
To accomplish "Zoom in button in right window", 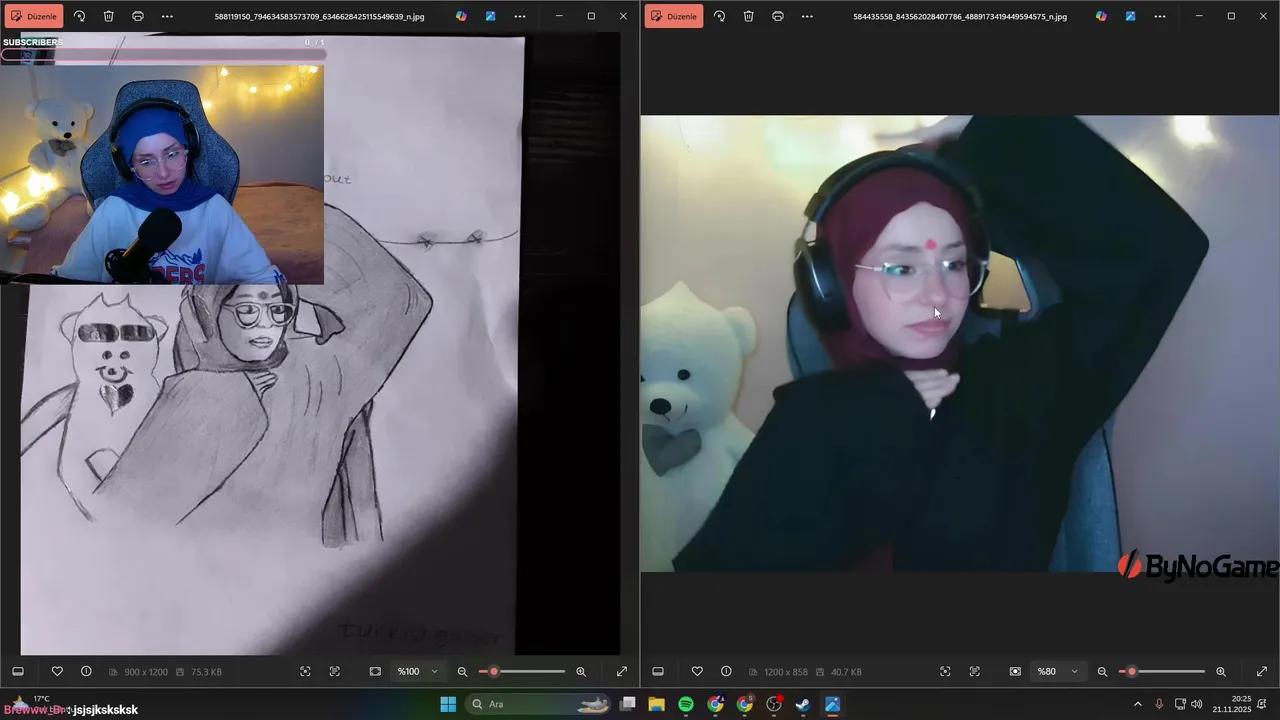I will point(1221,671).
